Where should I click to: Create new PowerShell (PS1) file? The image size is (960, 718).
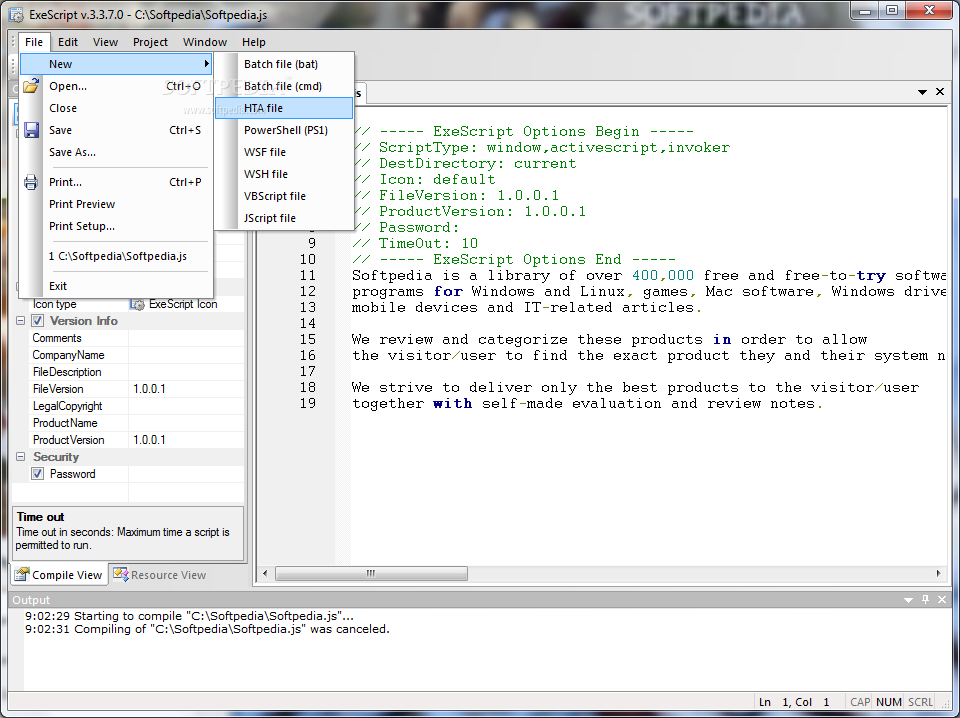coord(285,130)
